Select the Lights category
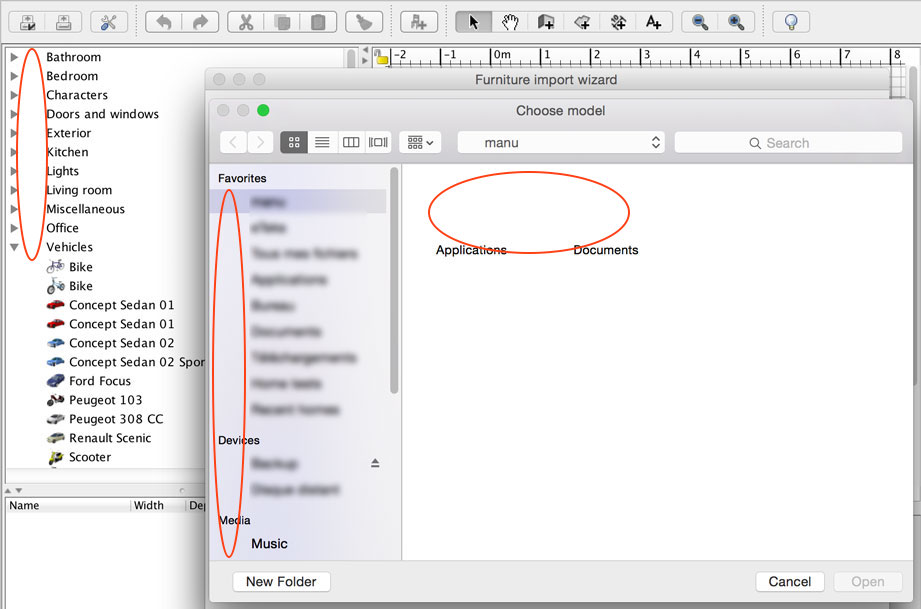Image resolution: width=921 pixels, height=609 pixels. tap(62, 171)
